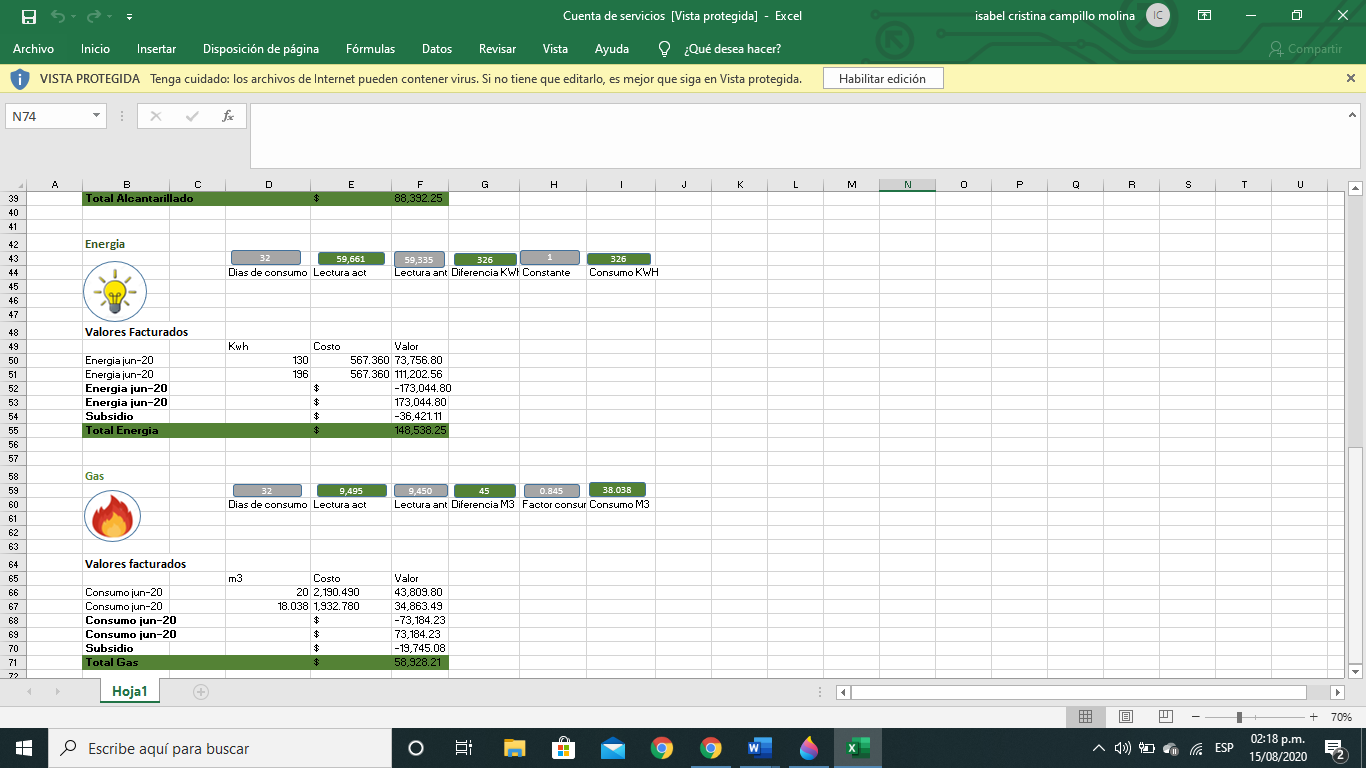1366x768 pixels.
Task: Close the Protected View warning bar
Action: coord(1351,78)
